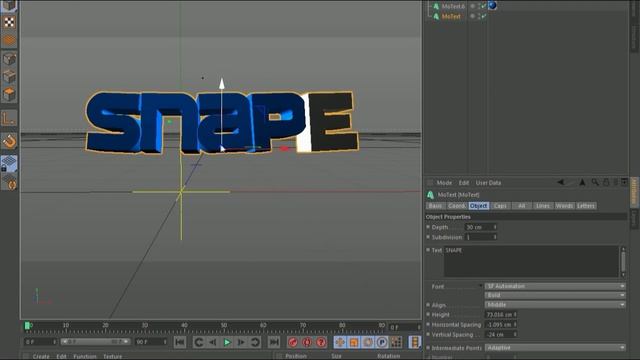Select the Texture mode checkerboard icon
640x360 pixels.
(9, 22)
